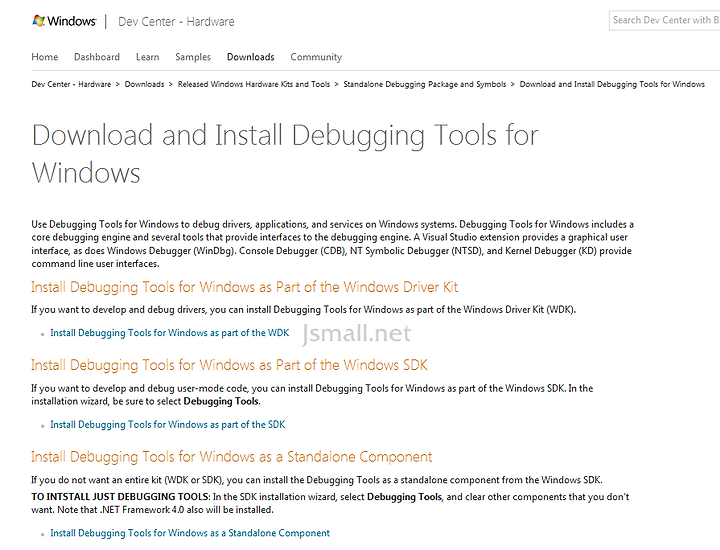
Task: Click sentence If you want to develop and debug drivers
Action: click(304, 310)
